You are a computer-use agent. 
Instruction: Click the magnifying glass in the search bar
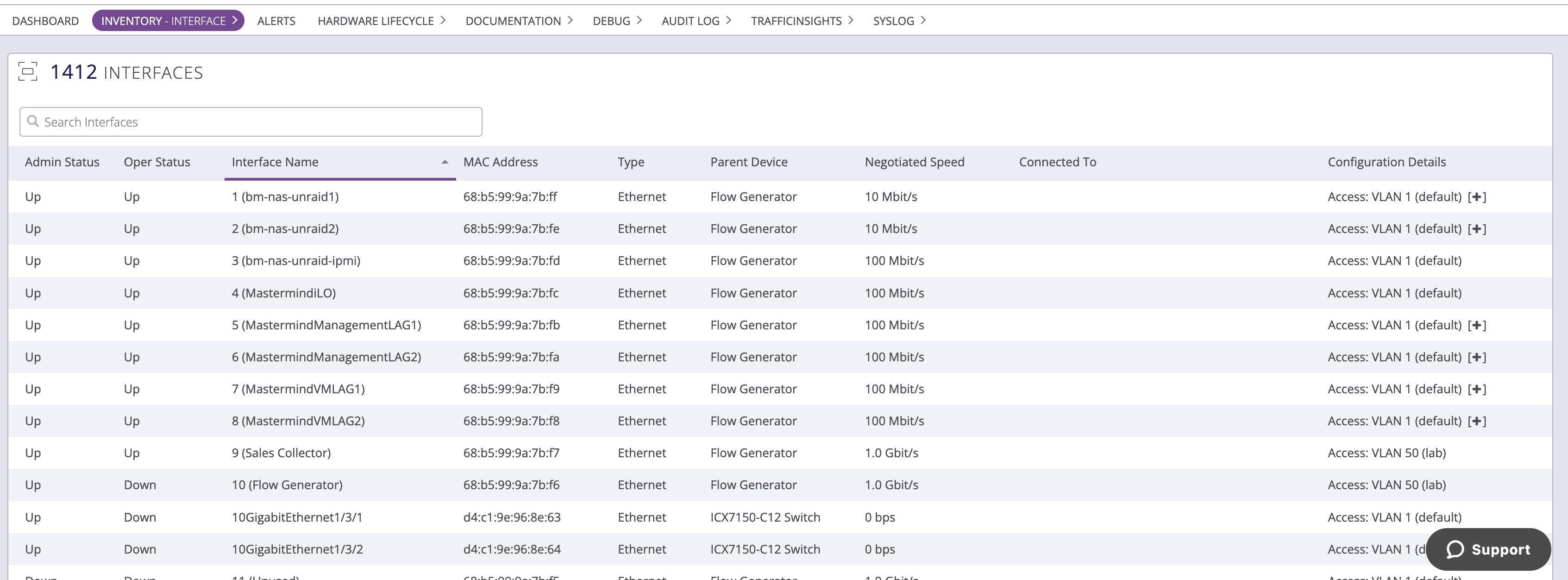(34, 121)
